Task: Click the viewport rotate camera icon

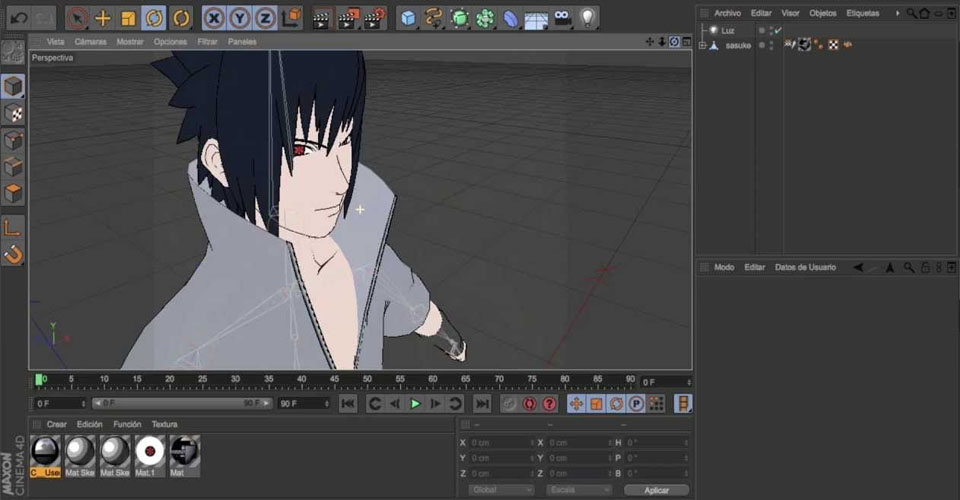Action: pyautogui.click(x=674, y=42)
